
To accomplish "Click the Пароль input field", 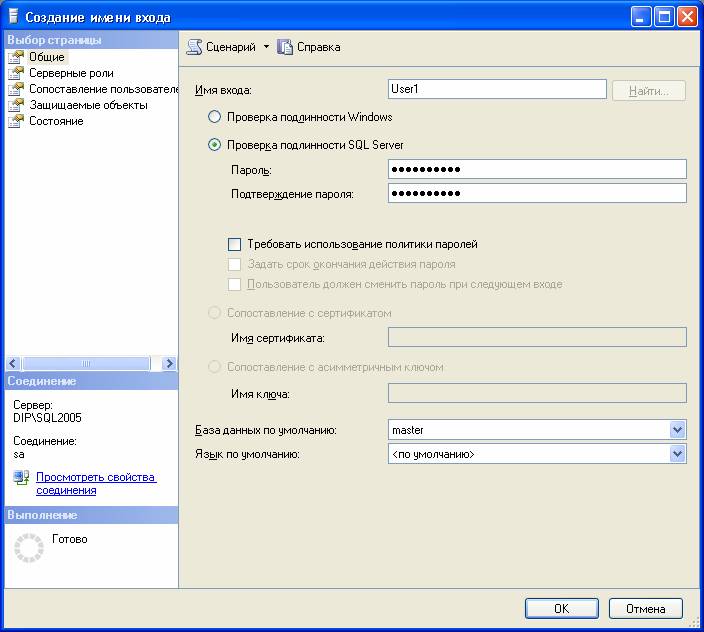I will point(536,169).
